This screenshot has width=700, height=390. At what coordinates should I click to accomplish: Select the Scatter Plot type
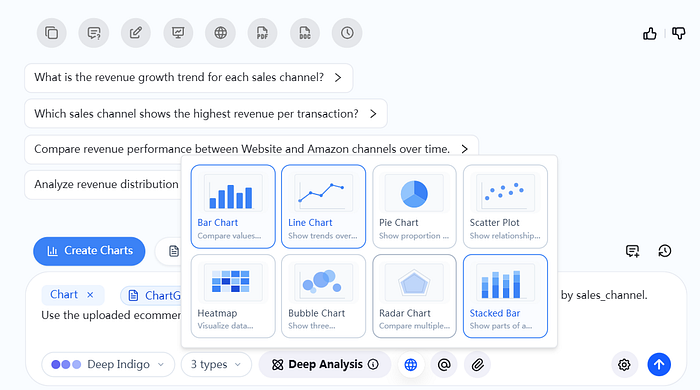(x=505, y=207)
